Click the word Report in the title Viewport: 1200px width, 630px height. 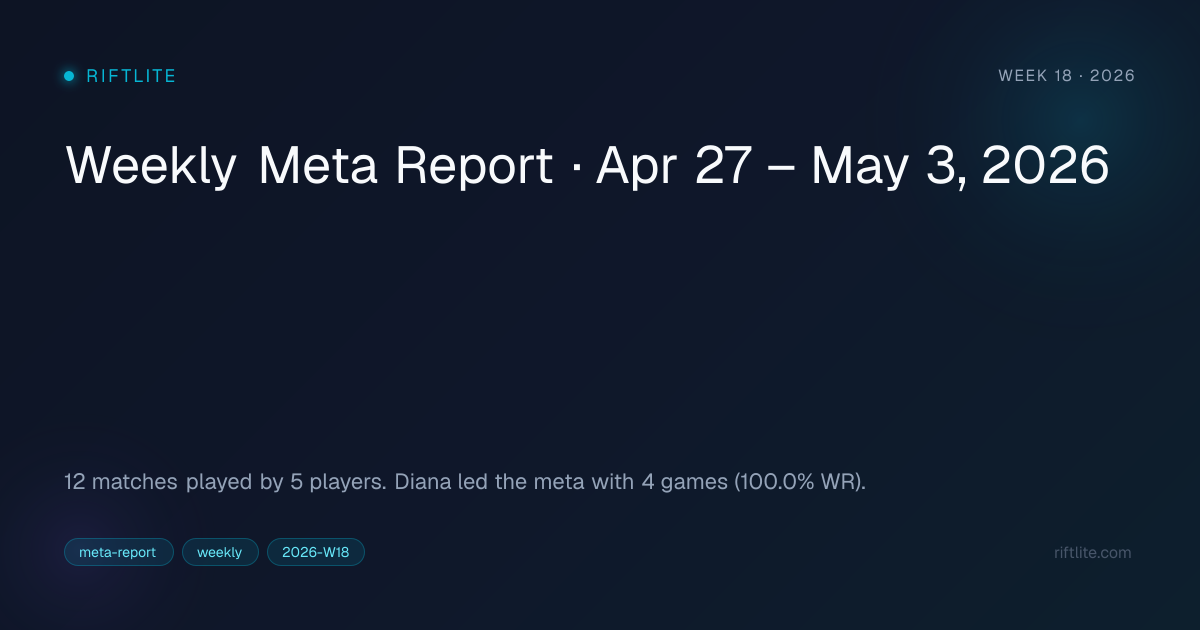coord(474,166)
